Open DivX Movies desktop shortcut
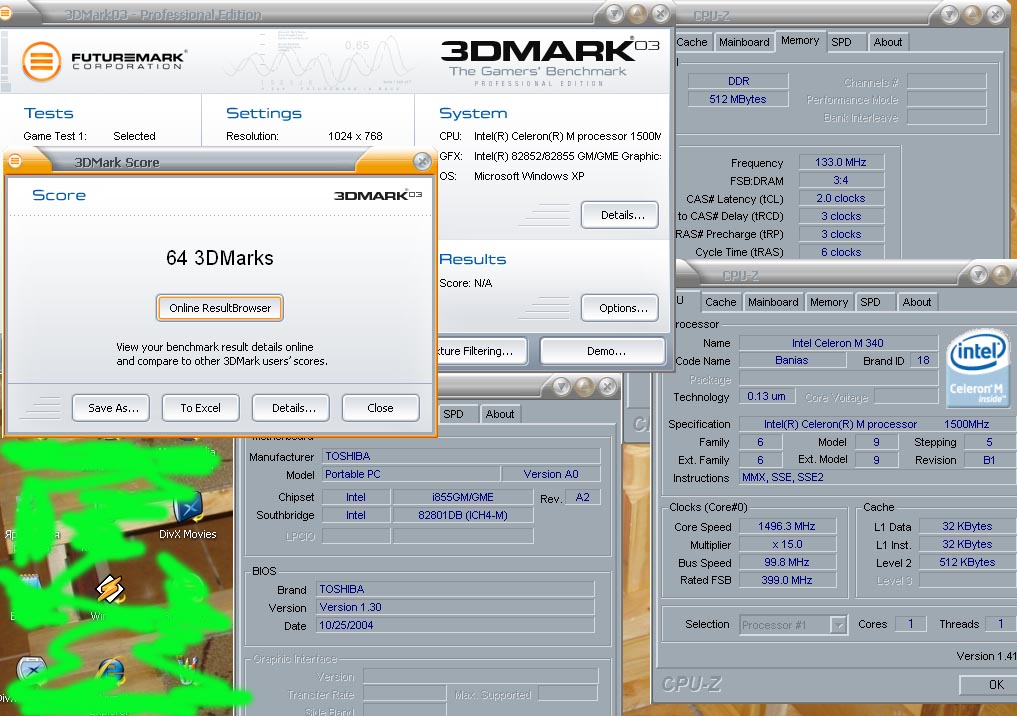Image resolution: width=1017 pixels, height=716 pixels. click(x=187, y=516)
